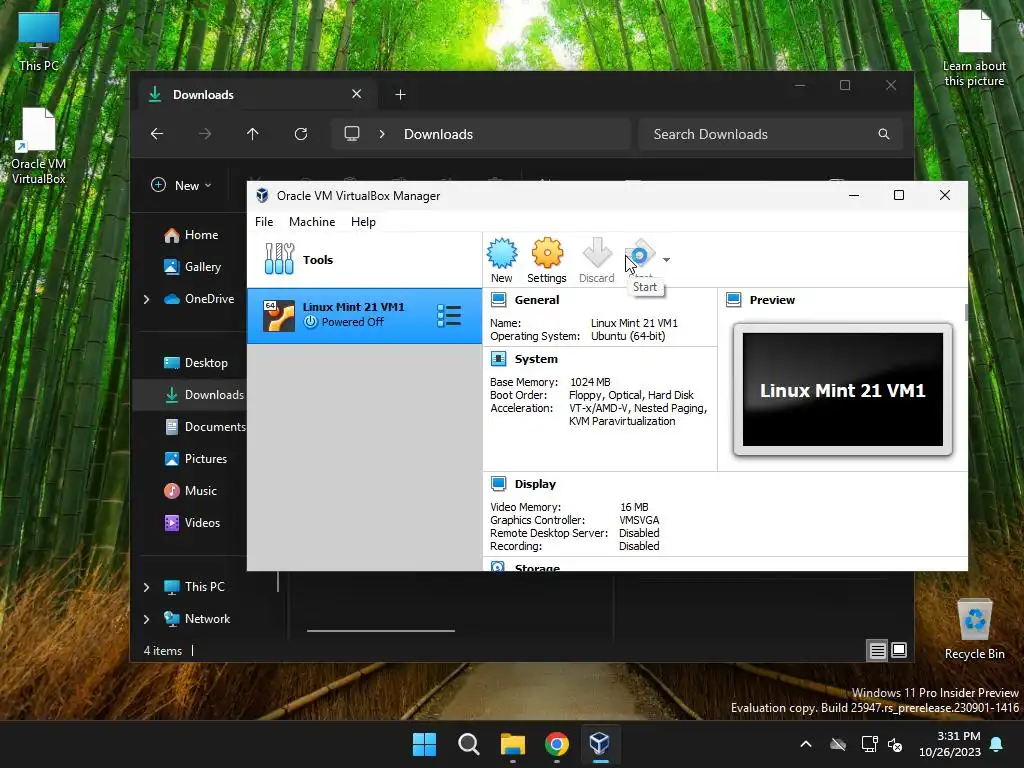Screen dimensions: 1024x768
Task: Click the Storage section header
Action: tap(537, 568)
